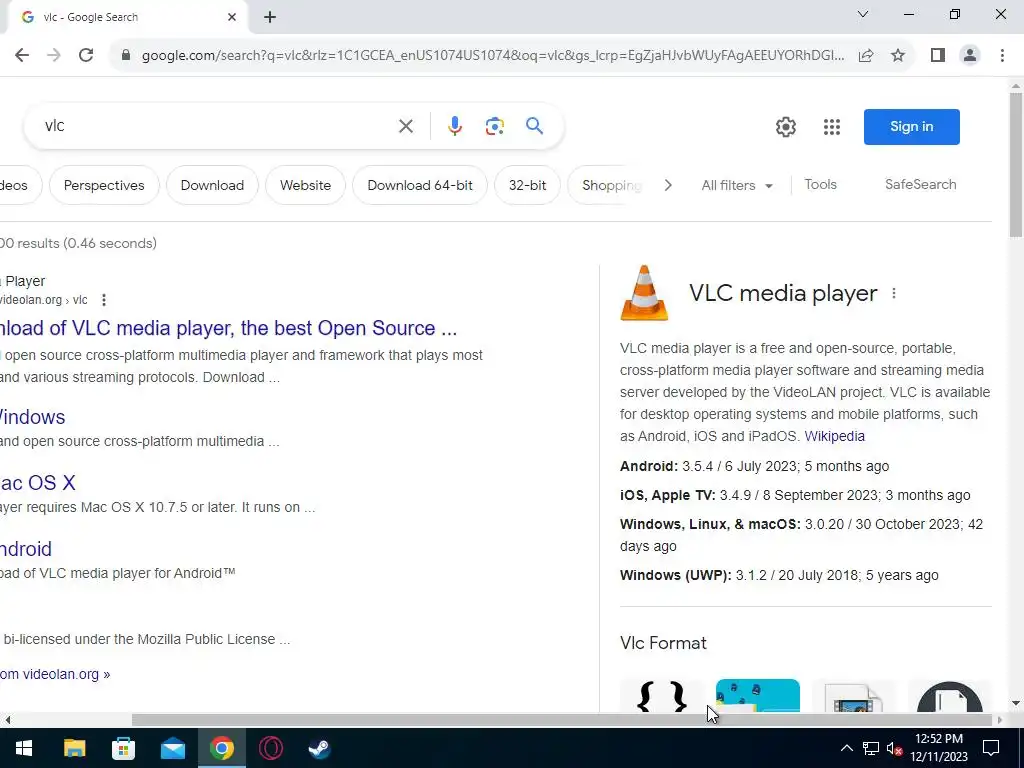Open result options for videolan.org
The image size is (1024, 768).
pos(104,300)
